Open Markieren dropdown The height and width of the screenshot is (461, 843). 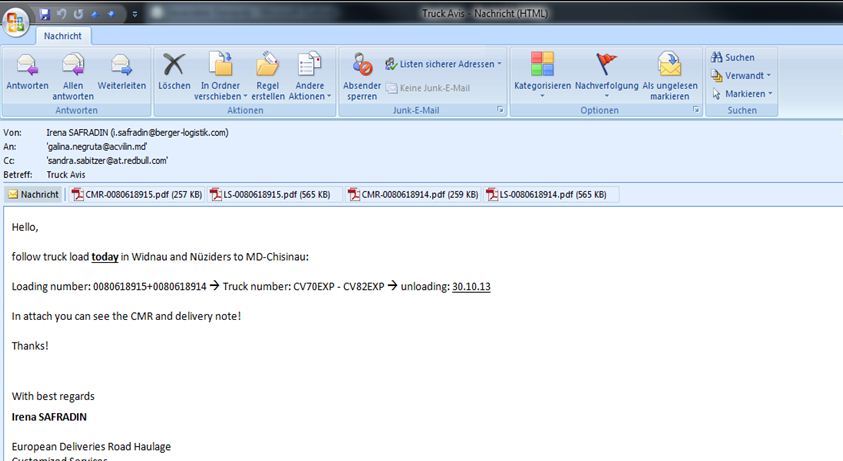pyautogui.click(x=742, y=94)
